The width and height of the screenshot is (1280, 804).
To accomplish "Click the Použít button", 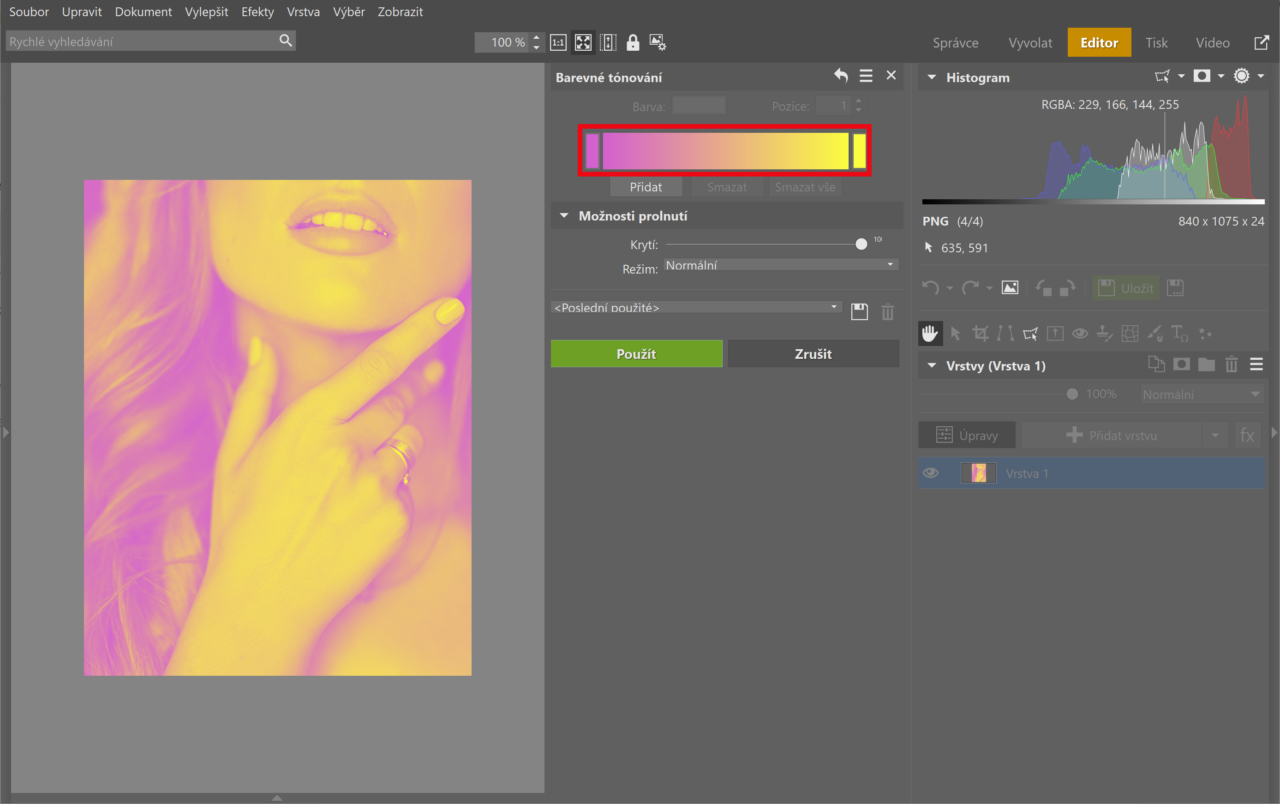I will point(636,353).
